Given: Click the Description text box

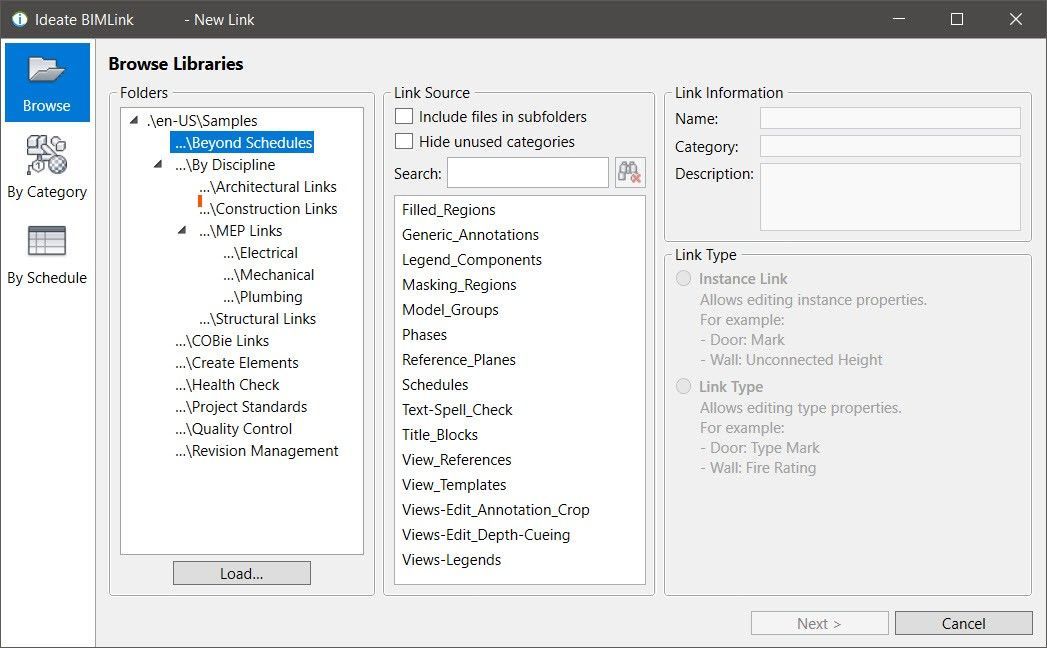Looking at the screenshot, I should (x=890, y=197).
